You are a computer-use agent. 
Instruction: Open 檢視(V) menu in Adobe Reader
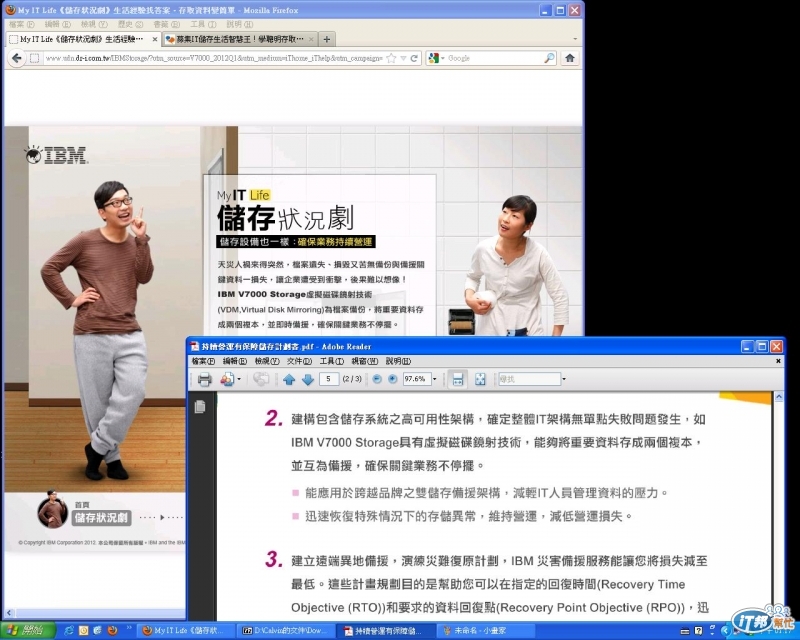tap(267, 361)
